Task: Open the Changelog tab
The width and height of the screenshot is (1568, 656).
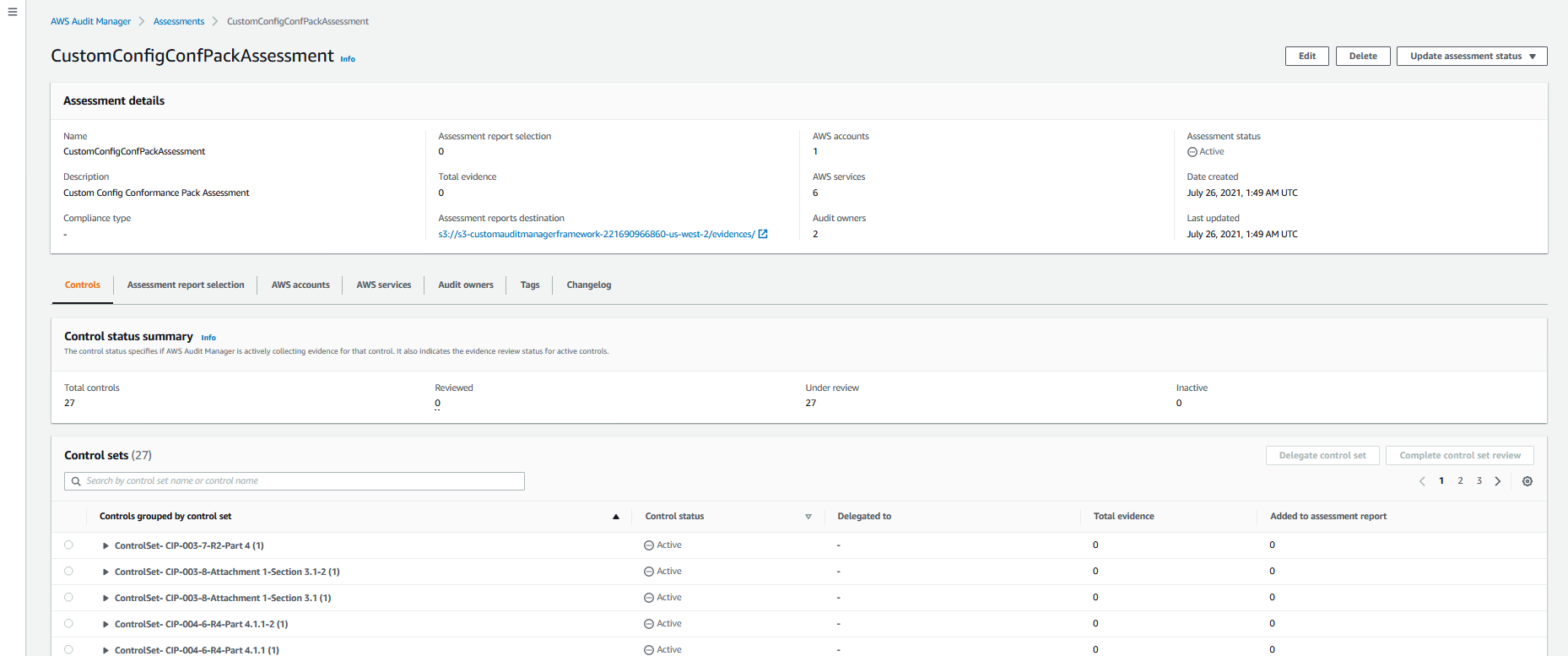Action: tap(589, 285)
